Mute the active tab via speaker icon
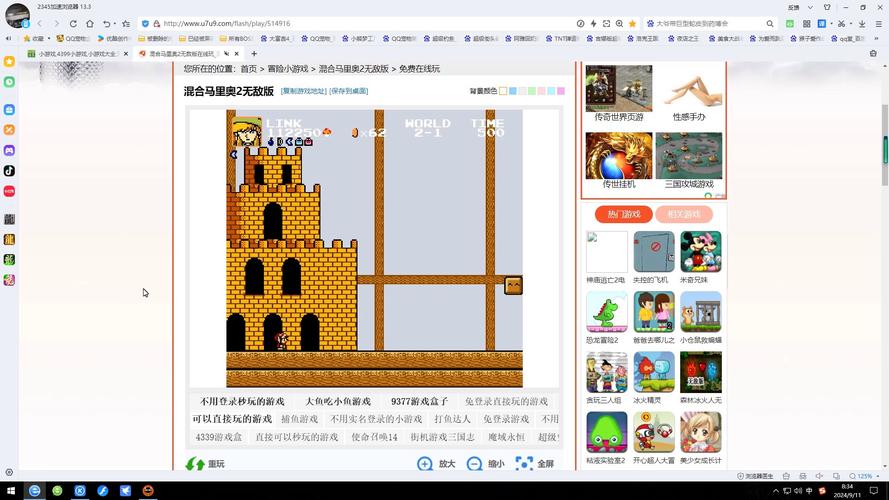889x500 pixels. coord(226,54)
